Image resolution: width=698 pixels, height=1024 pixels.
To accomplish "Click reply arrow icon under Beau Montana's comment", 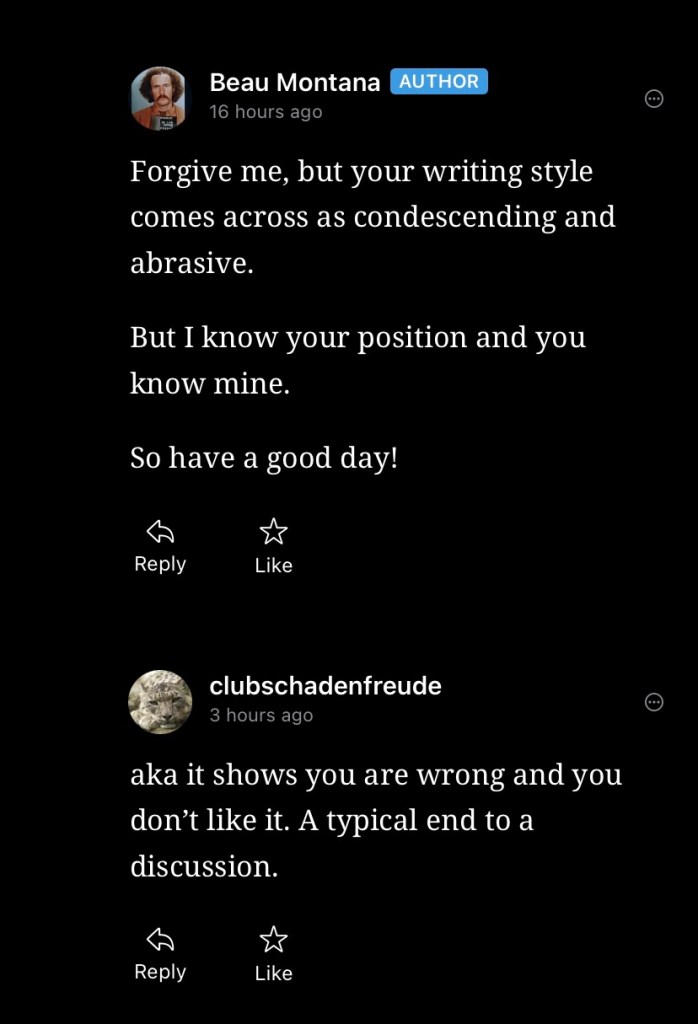I will pos(160,531).
